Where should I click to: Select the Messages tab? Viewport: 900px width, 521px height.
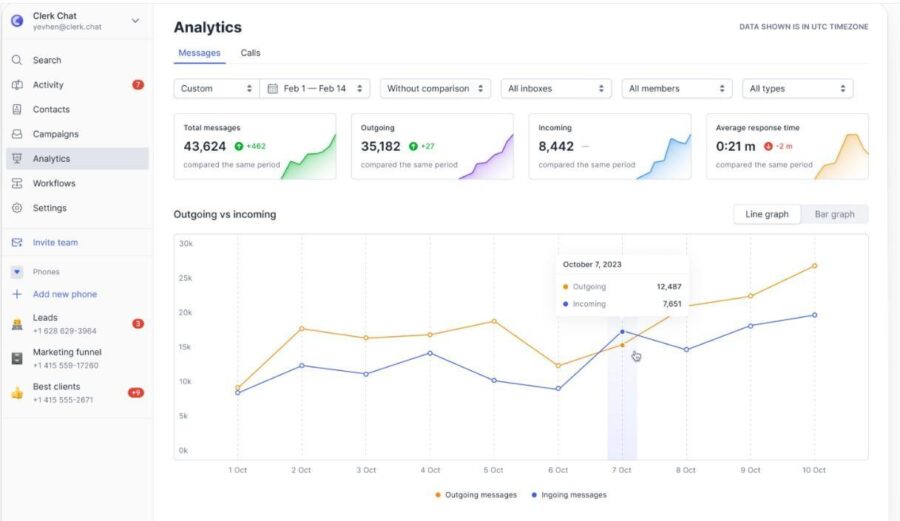pos(199,53)
